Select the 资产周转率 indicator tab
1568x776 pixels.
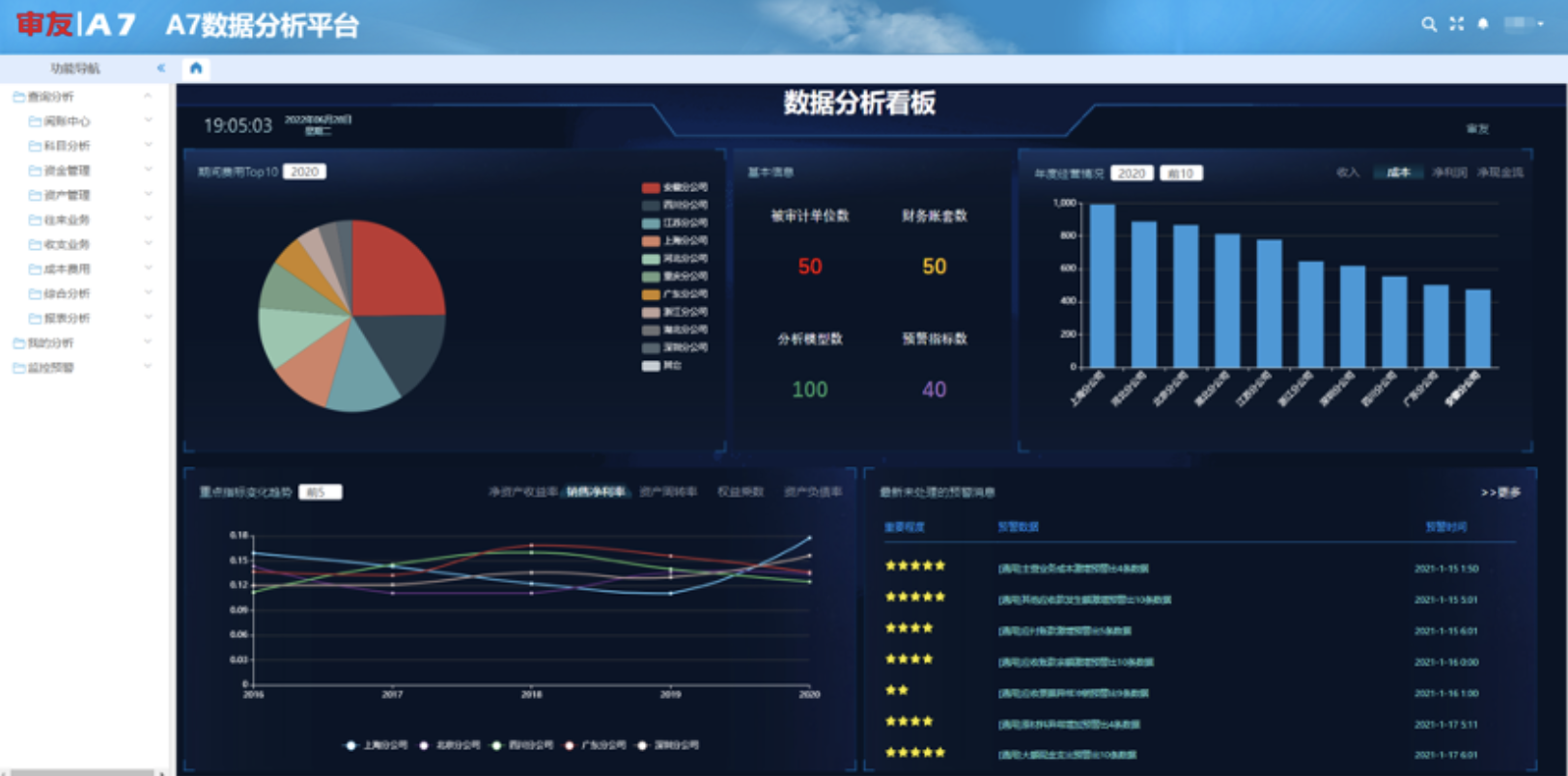coord(667,492)
